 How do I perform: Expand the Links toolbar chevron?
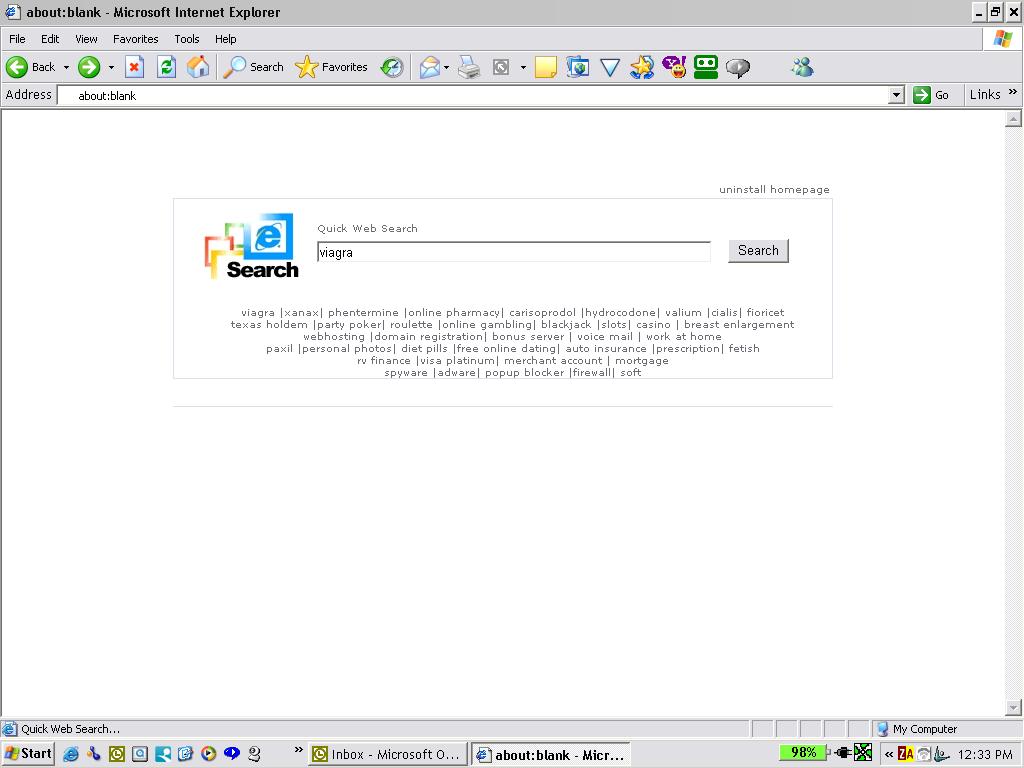pyautogui.click(x=1012, y=93)
